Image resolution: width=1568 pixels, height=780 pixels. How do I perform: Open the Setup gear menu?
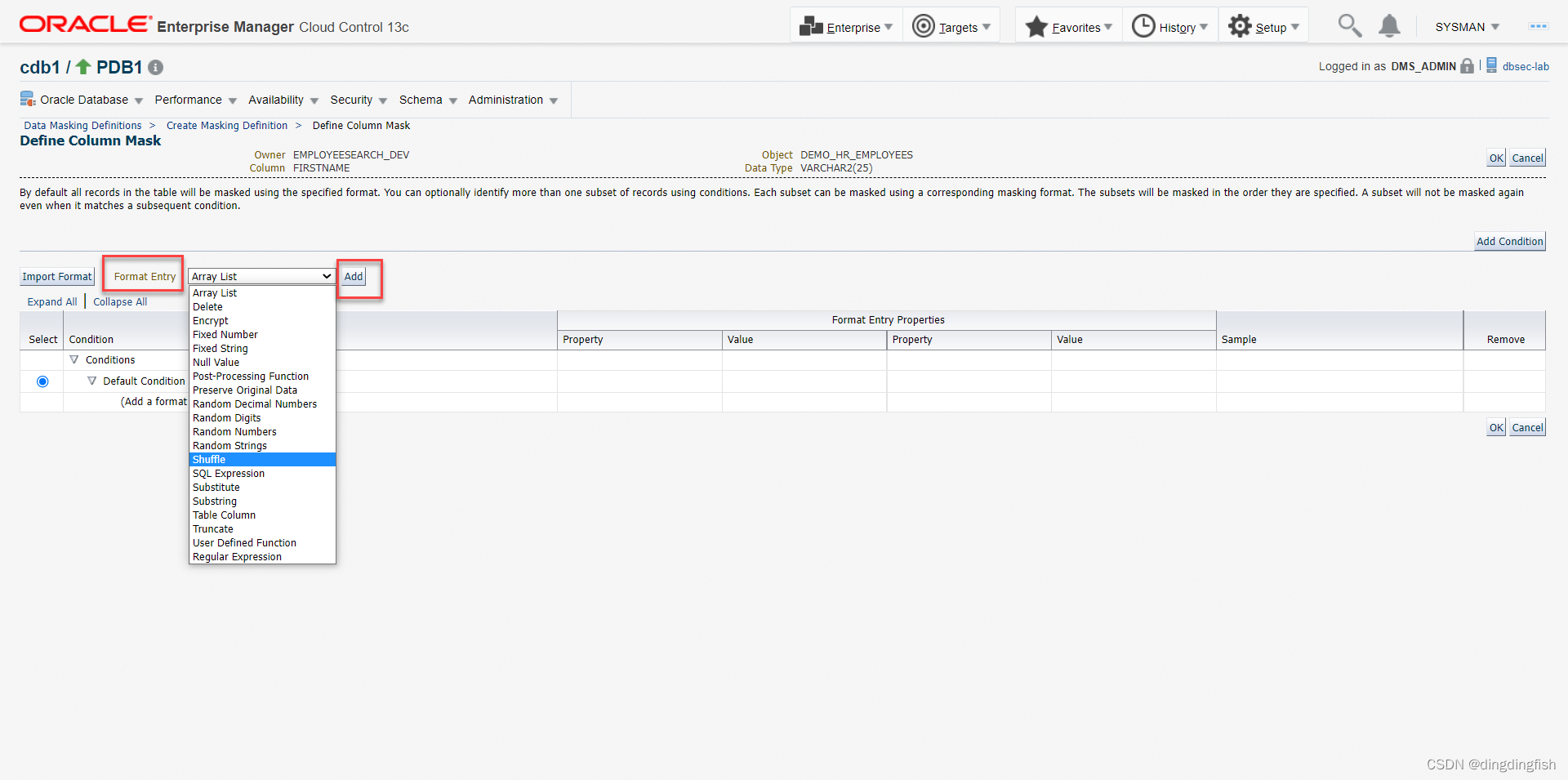(1240, 26)
